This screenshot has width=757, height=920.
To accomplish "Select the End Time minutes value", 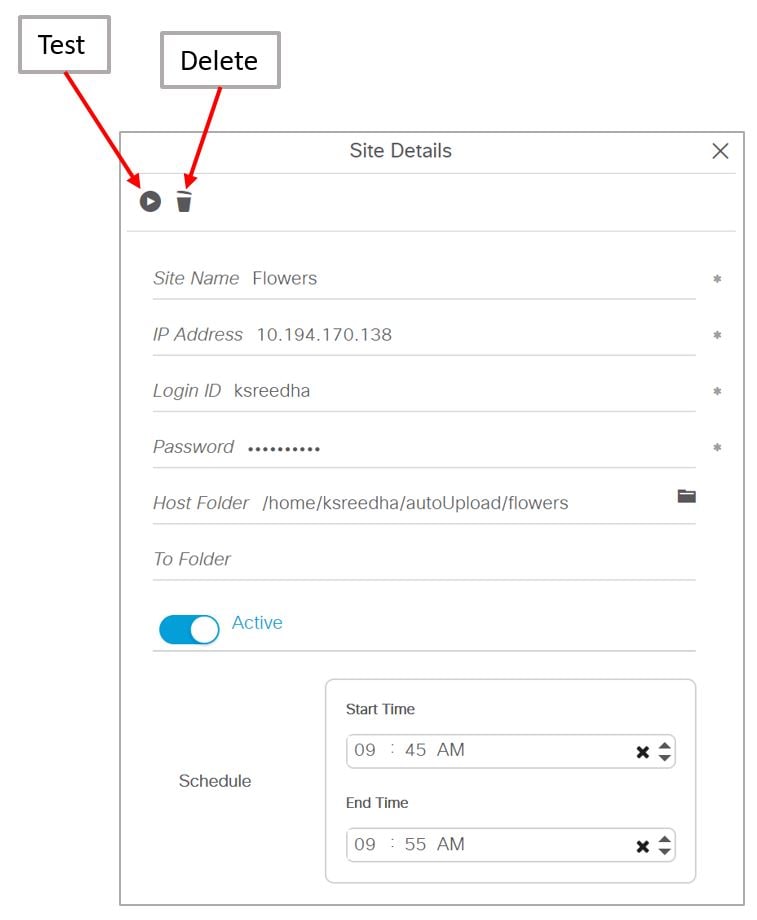I will pyautogui.click(x=416, y=844).
